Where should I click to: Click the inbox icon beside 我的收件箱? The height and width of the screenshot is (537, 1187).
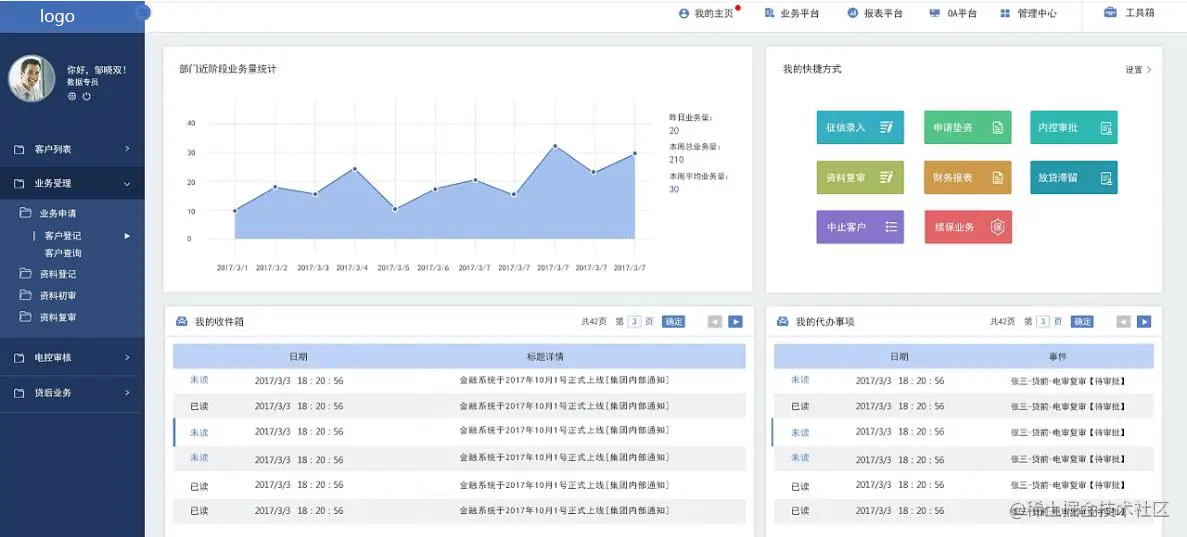tap(182, 321)
